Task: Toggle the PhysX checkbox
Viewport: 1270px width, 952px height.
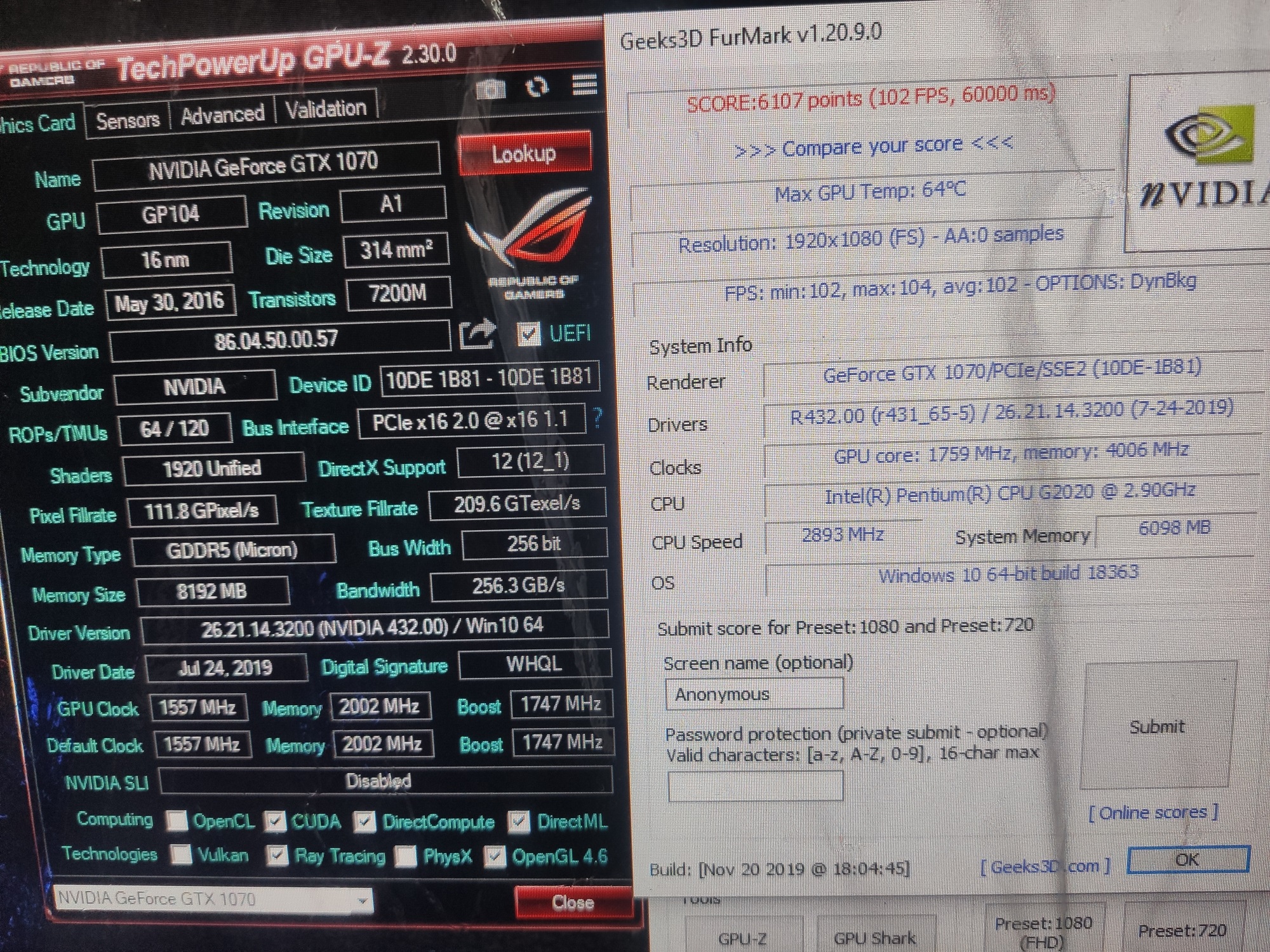Action: coord(406,856)
